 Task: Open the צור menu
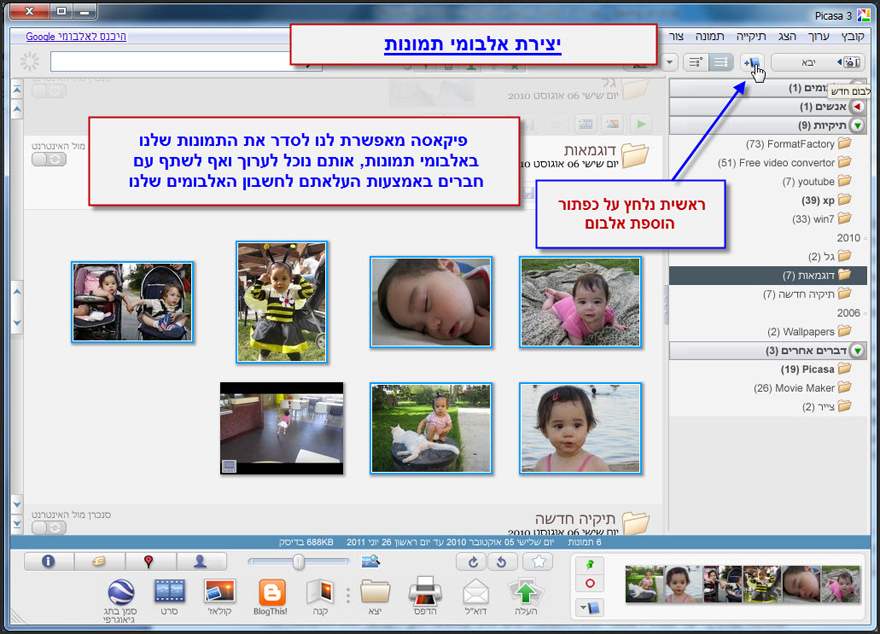tap(676, 36)
